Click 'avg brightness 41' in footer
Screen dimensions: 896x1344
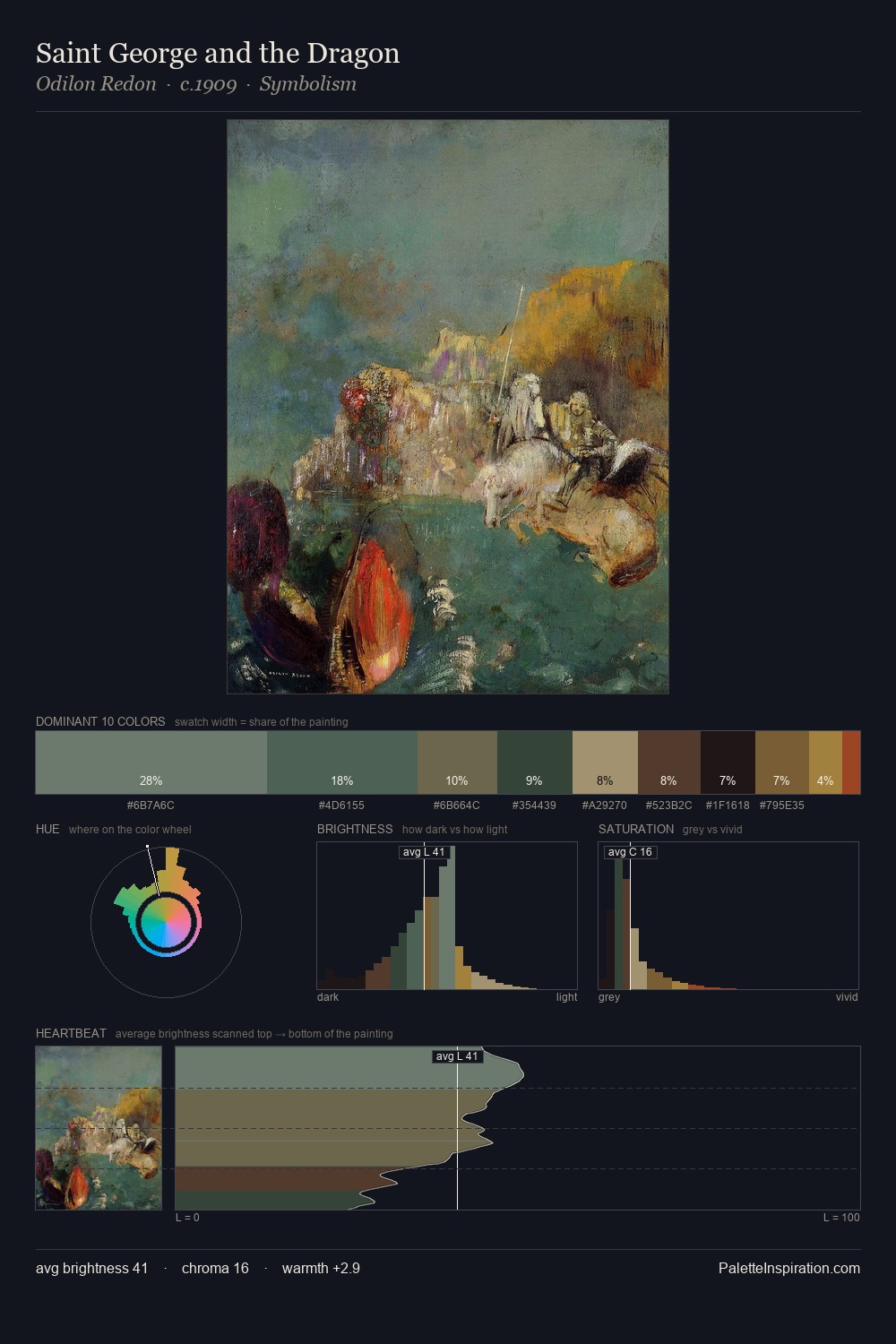(x=91, y=1268)
